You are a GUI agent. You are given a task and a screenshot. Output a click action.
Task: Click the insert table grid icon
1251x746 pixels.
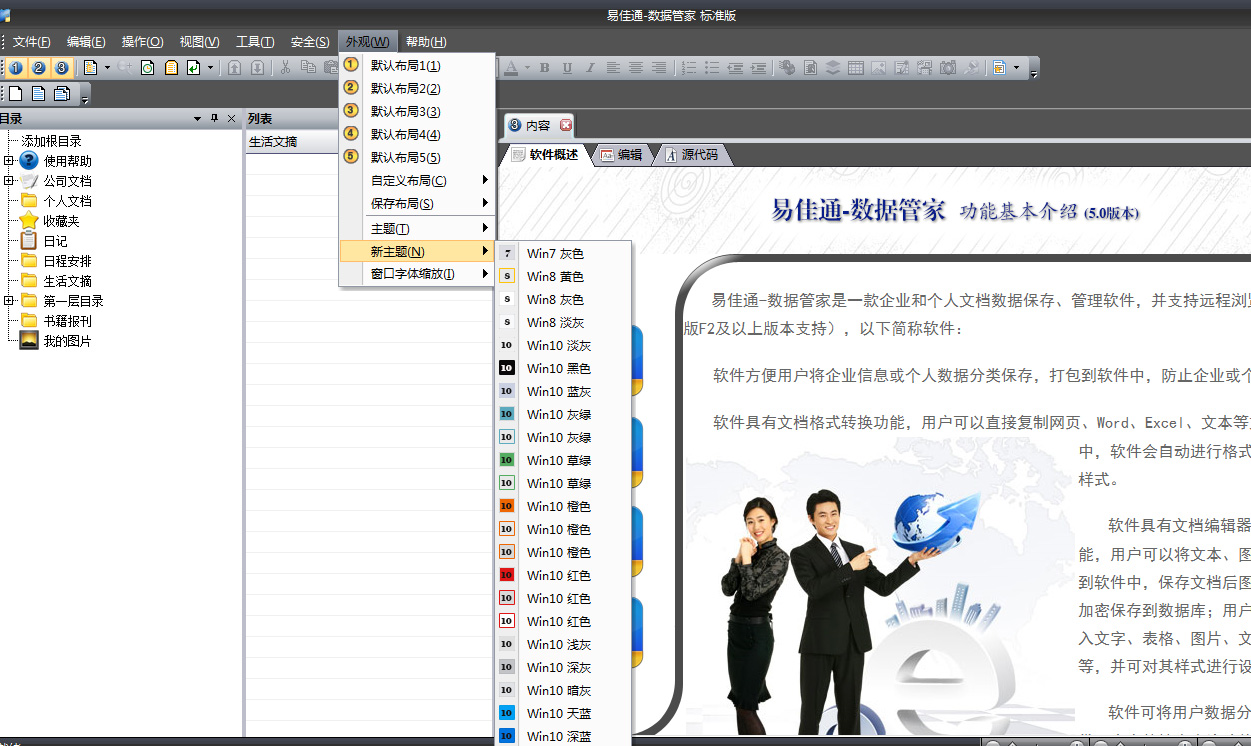coord(856,68)
